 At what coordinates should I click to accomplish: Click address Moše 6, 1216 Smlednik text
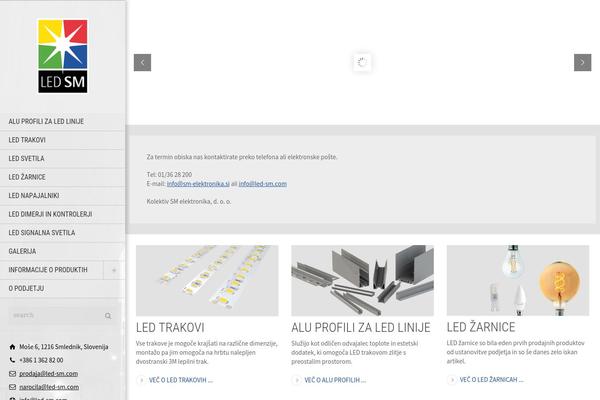click(64, 347)
